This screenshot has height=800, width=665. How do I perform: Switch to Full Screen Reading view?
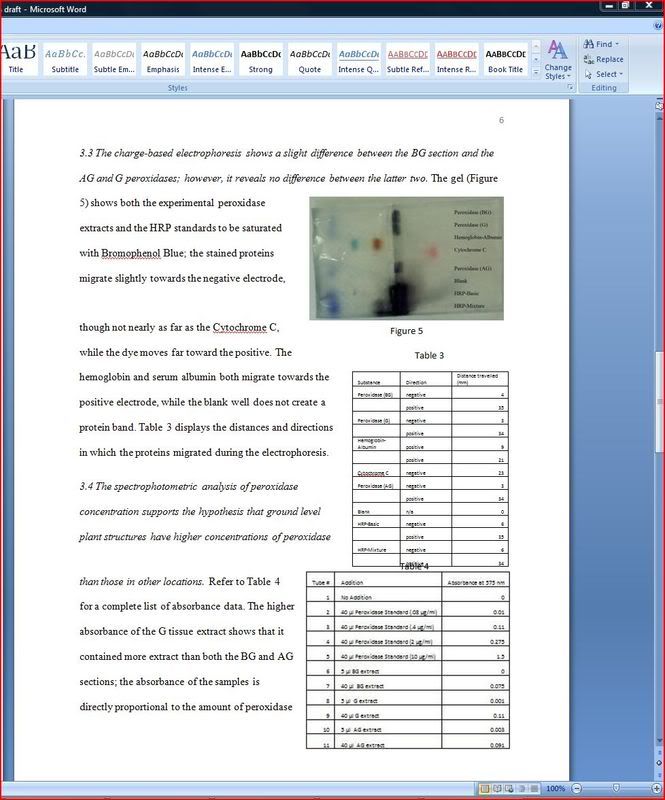click(x=497, y=788)
